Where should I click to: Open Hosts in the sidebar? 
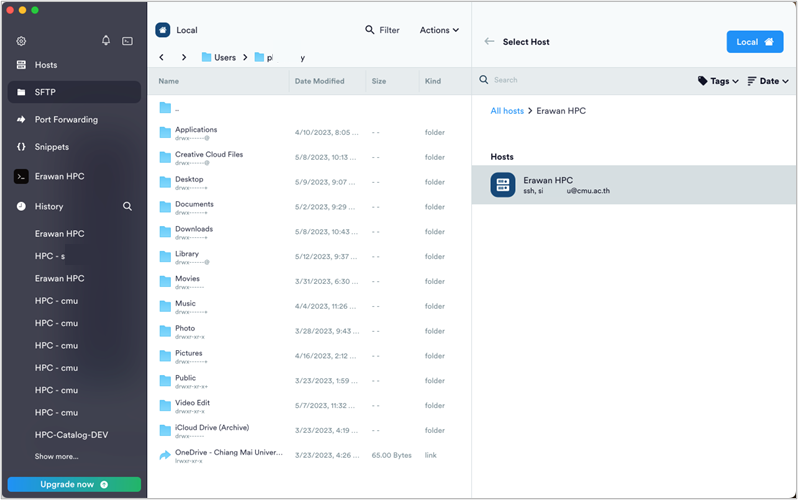(46, 65)
